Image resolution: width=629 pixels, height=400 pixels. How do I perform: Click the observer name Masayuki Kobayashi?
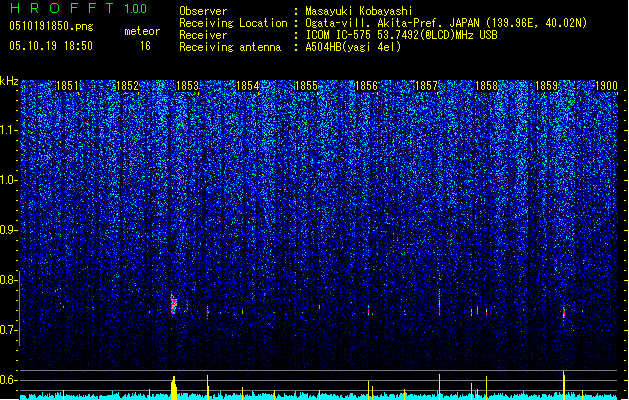point(359,11)
